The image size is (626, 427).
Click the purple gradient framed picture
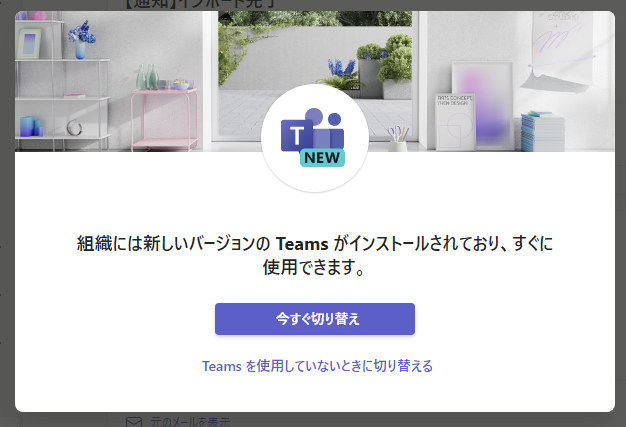point(482,105)
